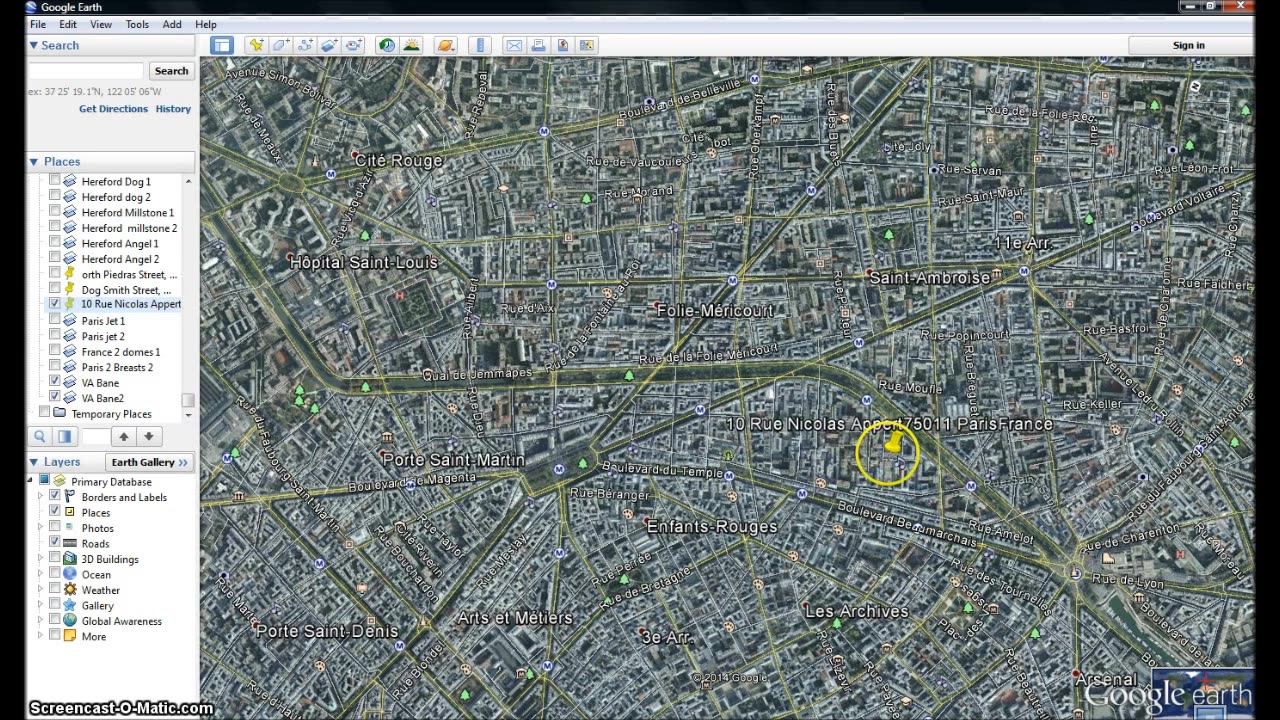Expand the Weather layer node
This screenshot has width=1280, height=720.
[41, 590]
